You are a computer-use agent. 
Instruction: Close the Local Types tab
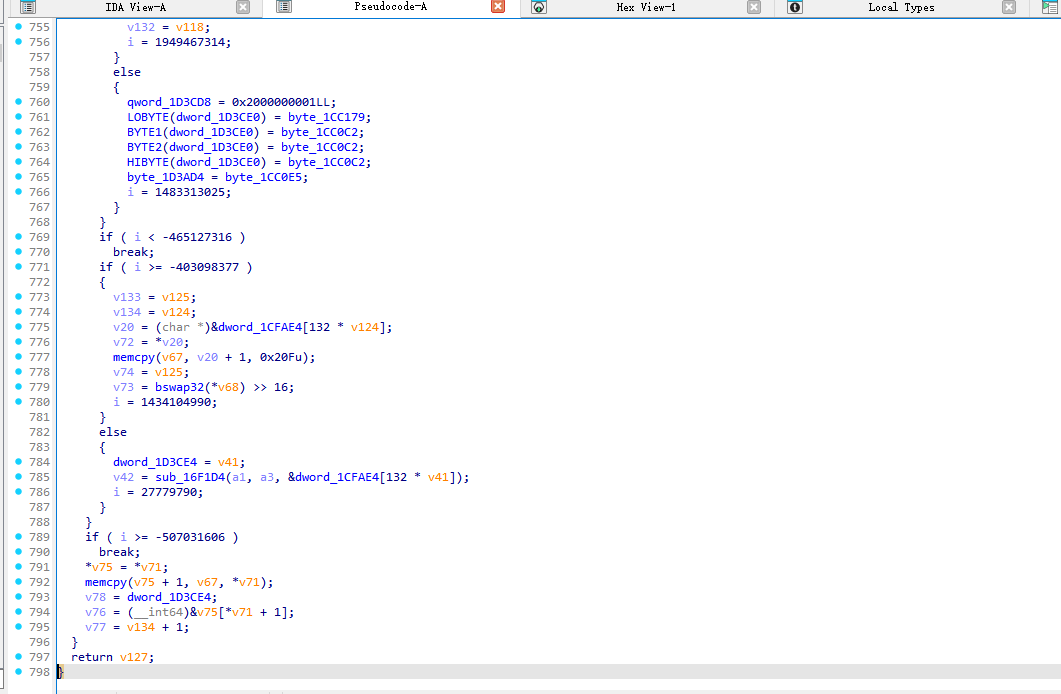pos(1009,7)
